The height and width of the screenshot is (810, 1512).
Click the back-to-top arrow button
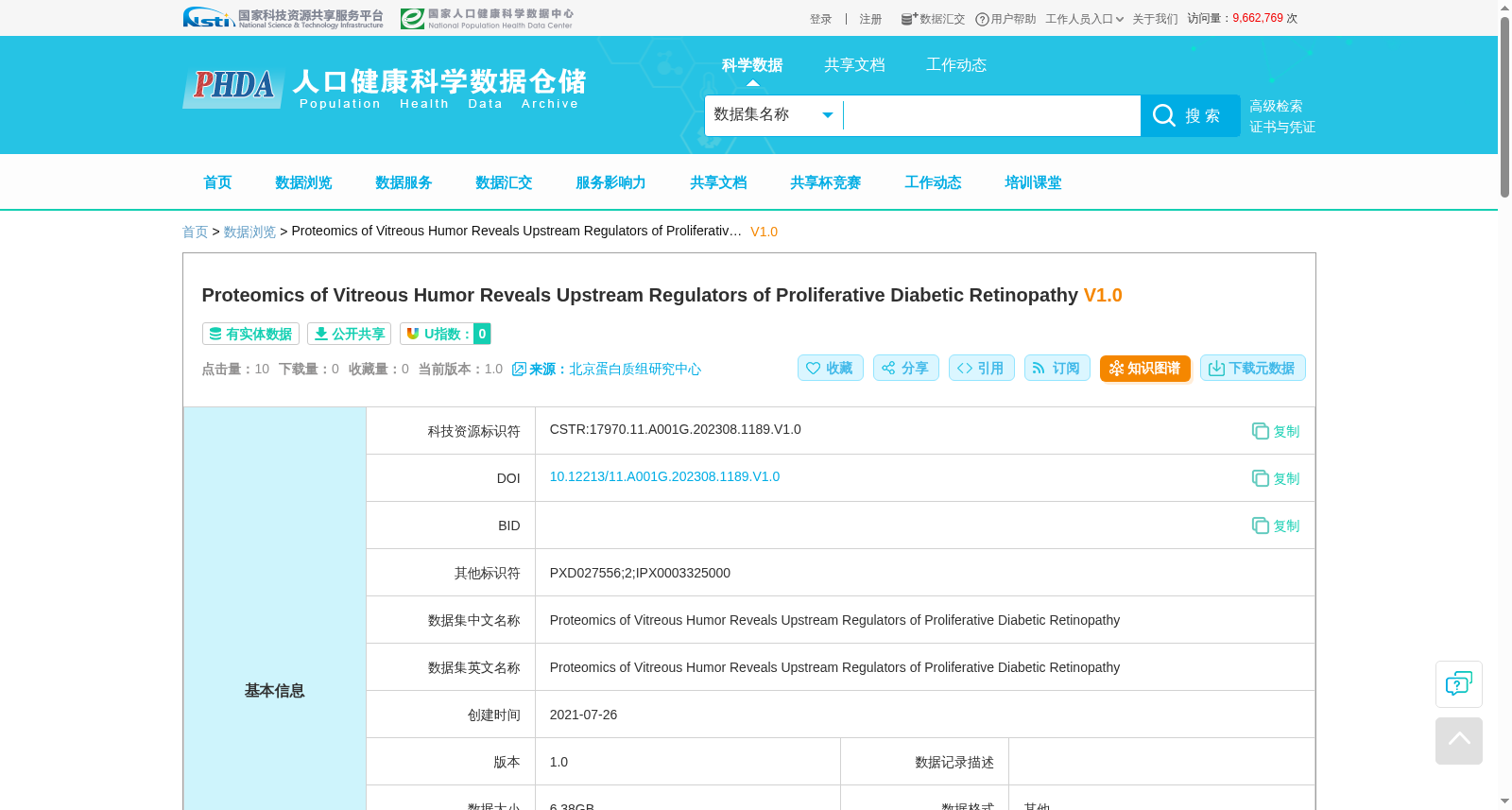click(x=1458, y=741)
